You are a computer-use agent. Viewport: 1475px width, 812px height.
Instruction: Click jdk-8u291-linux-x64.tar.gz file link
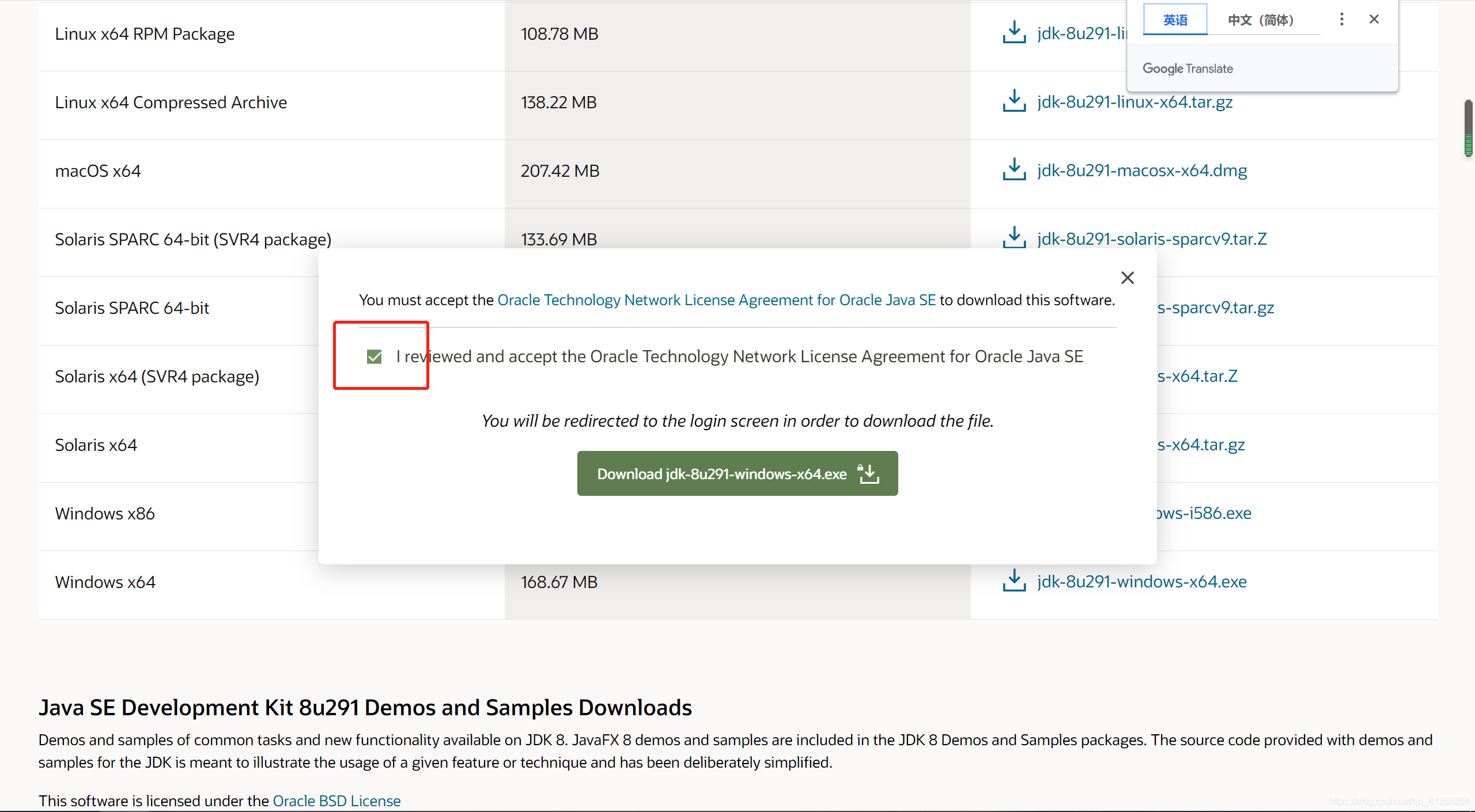tap(1134, 102)
